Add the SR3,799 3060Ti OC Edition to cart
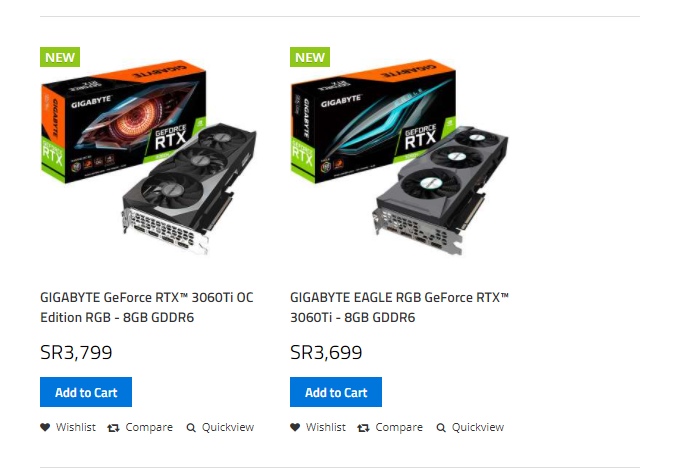Image resolution: width=676 pixels, height=476 pixels. pyautogui.click(x=86, y=392)
